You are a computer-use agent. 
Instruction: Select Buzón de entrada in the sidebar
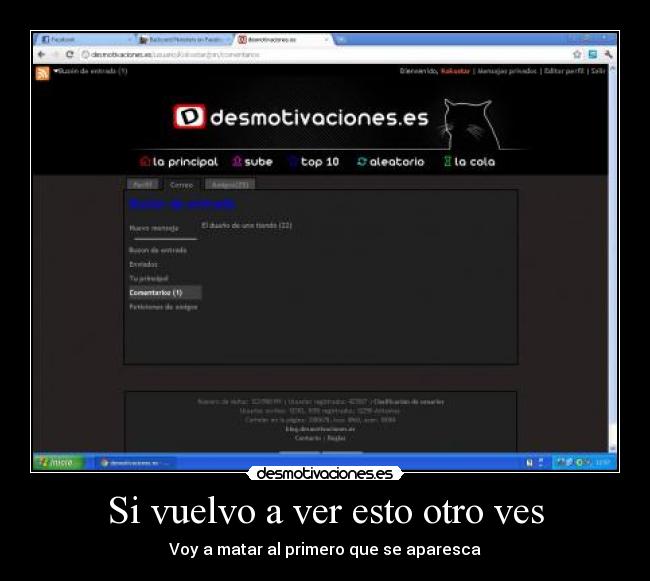pos(158,250)
